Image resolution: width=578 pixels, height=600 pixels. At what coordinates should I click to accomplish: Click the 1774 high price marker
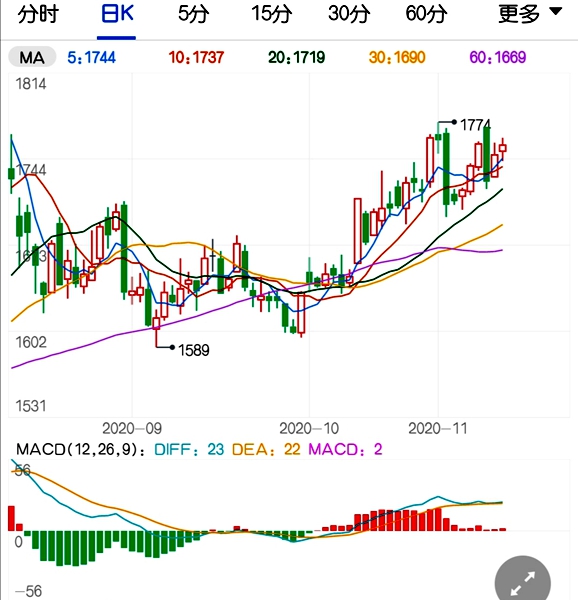(x=475, y=125)
